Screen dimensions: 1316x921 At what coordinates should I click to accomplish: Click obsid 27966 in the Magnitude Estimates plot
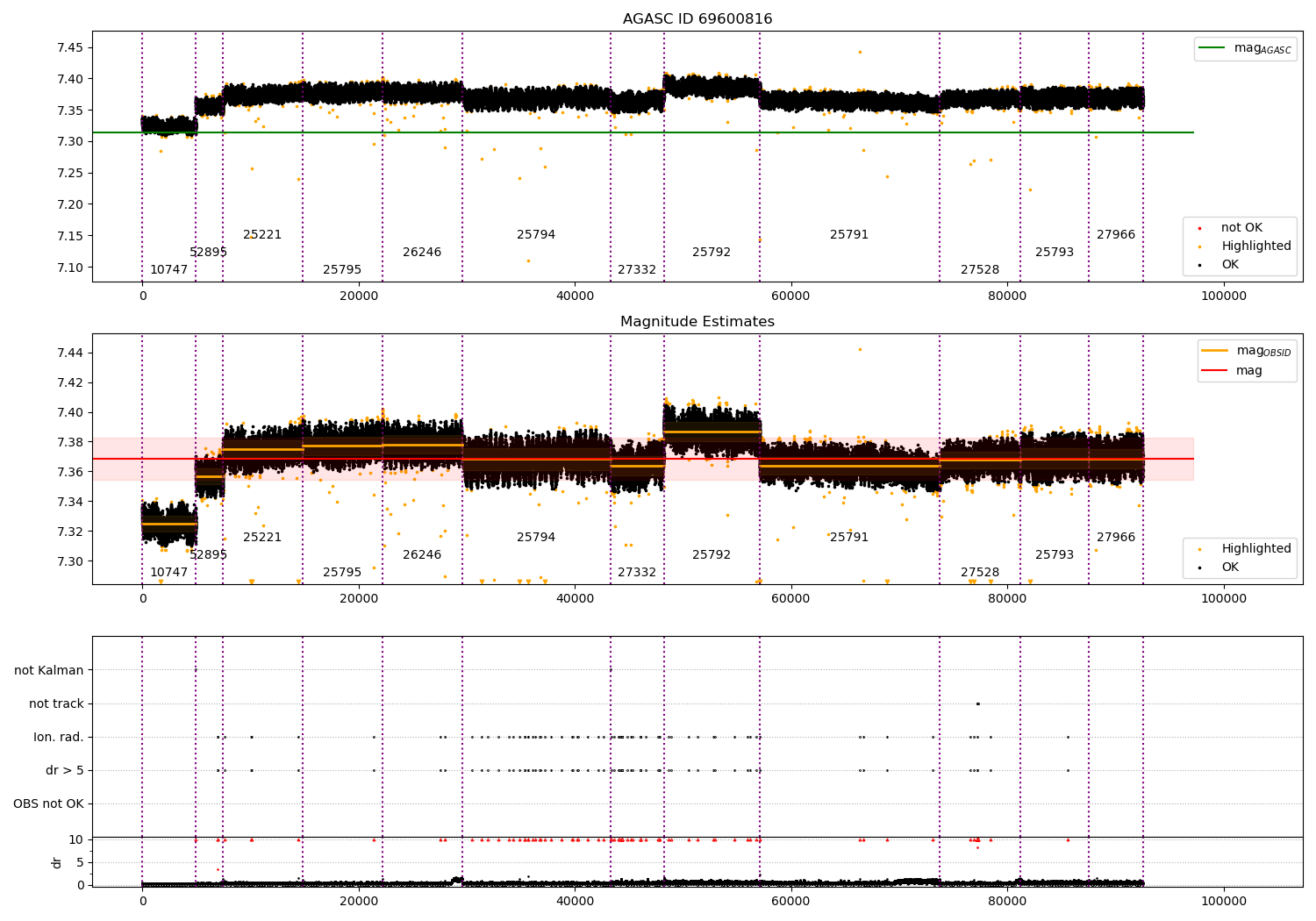(1116, 538)
